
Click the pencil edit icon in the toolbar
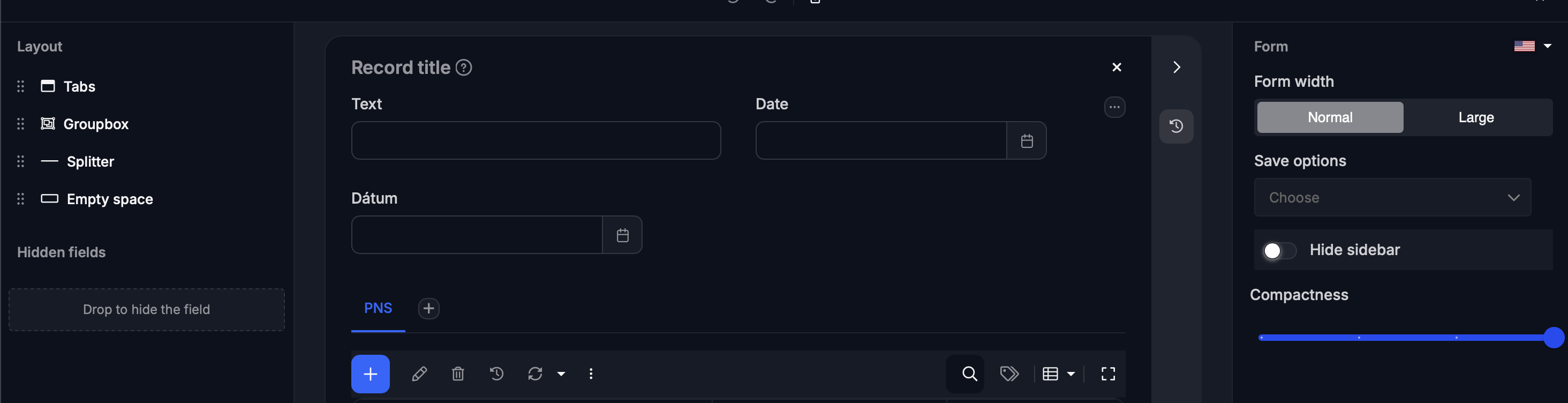[419, 374]
